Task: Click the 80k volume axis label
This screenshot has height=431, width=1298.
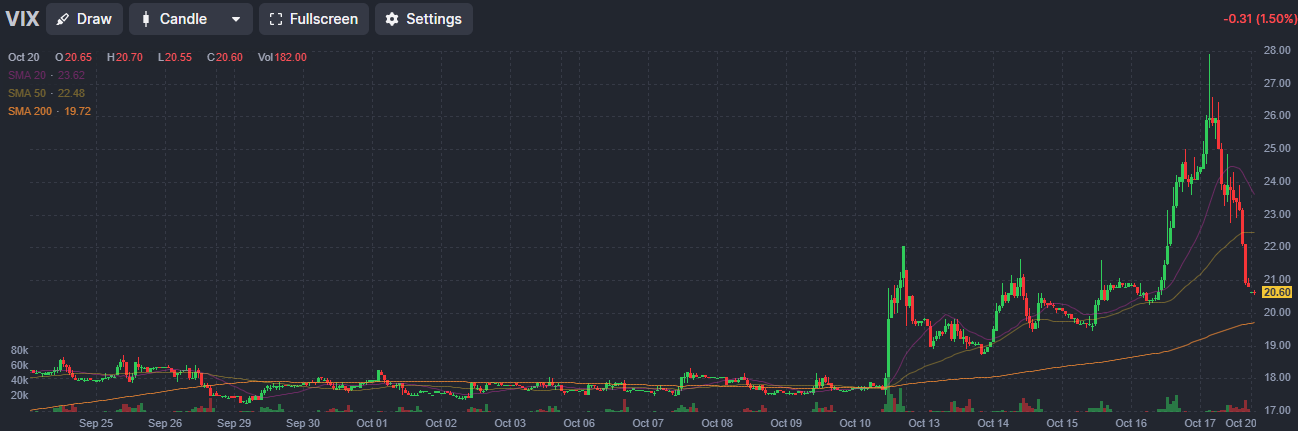Action: tap(19, 351)
